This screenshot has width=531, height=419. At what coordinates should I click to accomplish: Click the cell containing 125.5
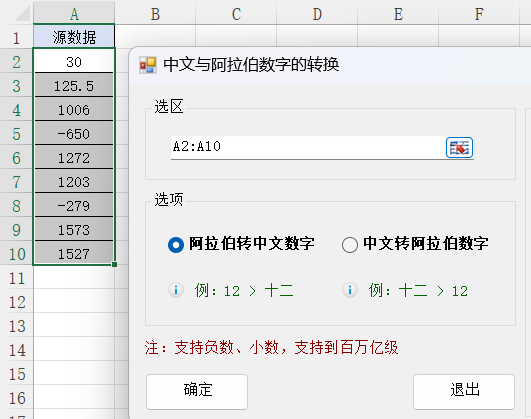tap(74, 85)
